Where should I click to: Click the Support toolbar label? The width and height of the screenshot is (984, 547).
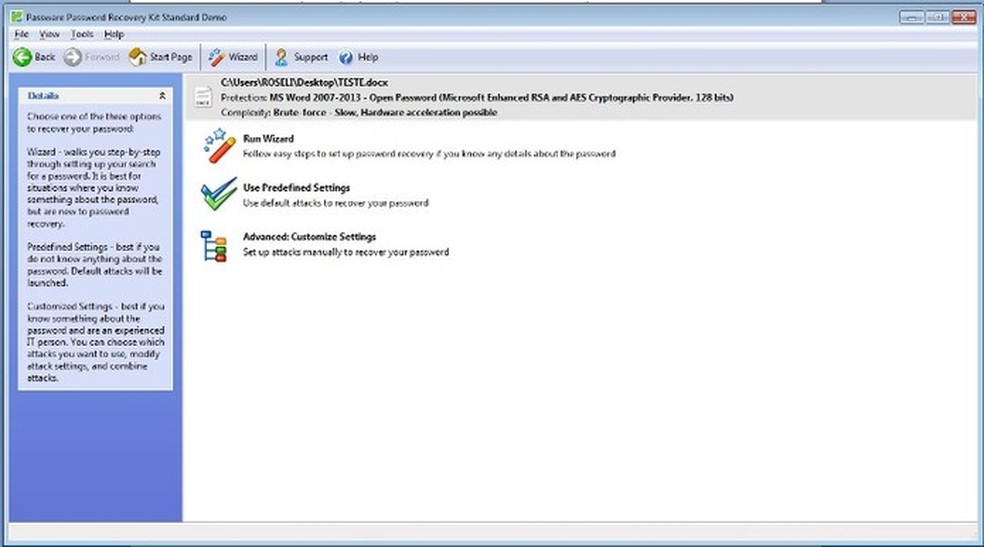(x=311, y=57)
